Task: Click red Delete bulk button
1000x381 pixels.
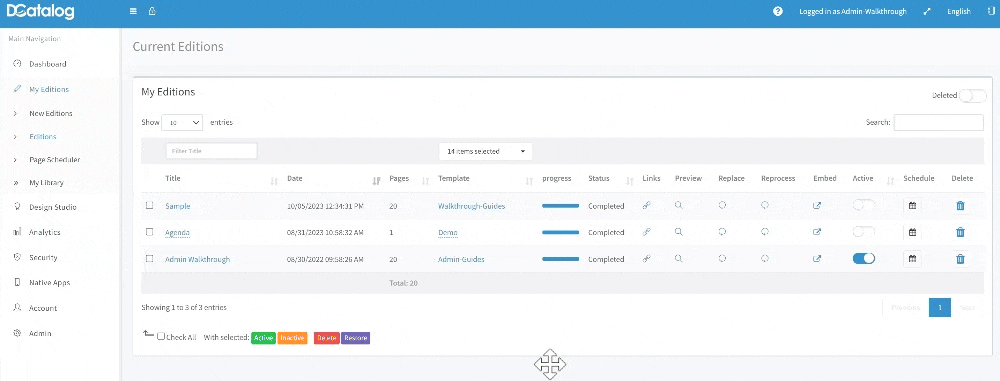Action: pos(327,338)
